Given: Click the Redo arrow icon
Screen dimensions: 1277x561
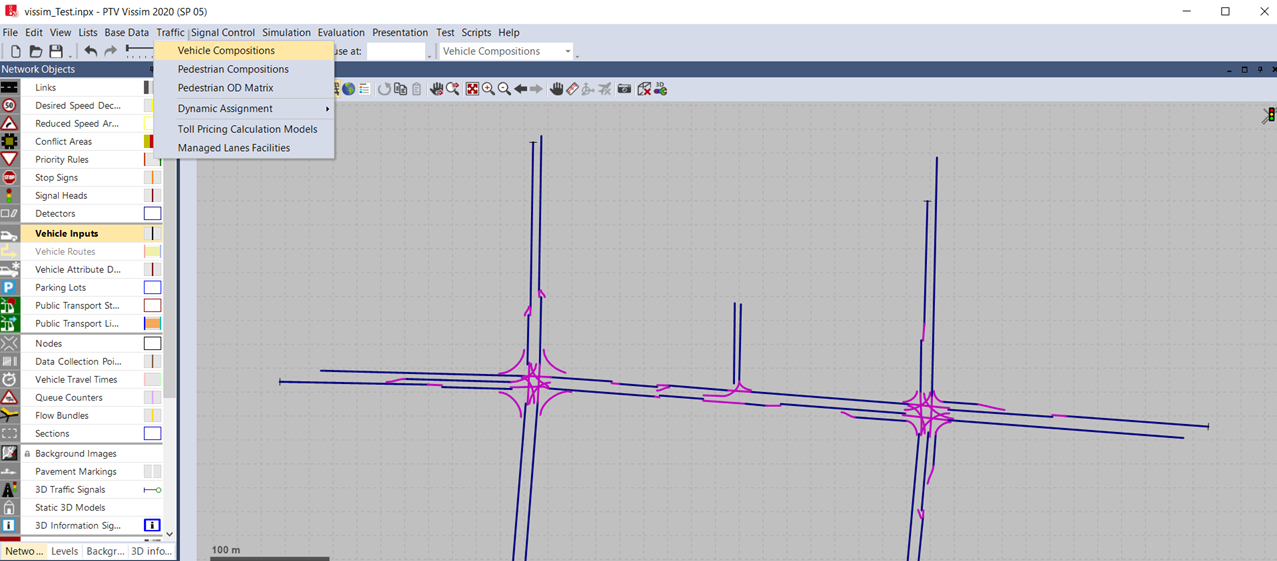Looking at the screenshot, I should [111, 51].
